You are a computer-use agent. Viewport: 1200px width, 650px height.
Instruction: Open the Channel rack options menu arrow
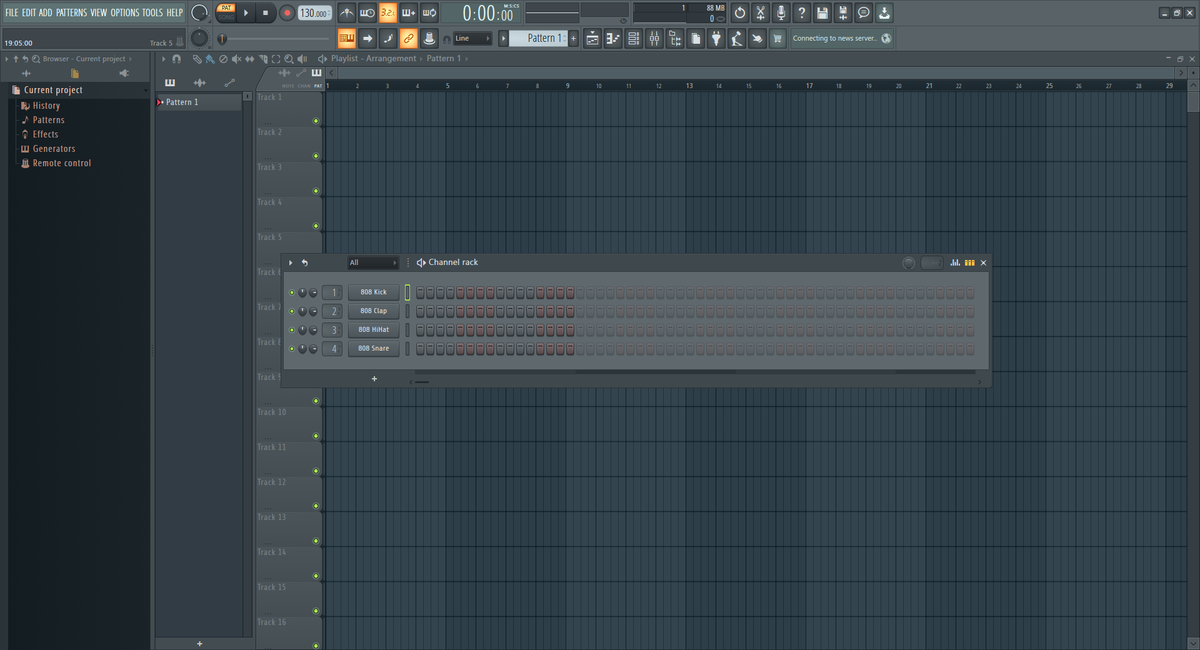291,263
